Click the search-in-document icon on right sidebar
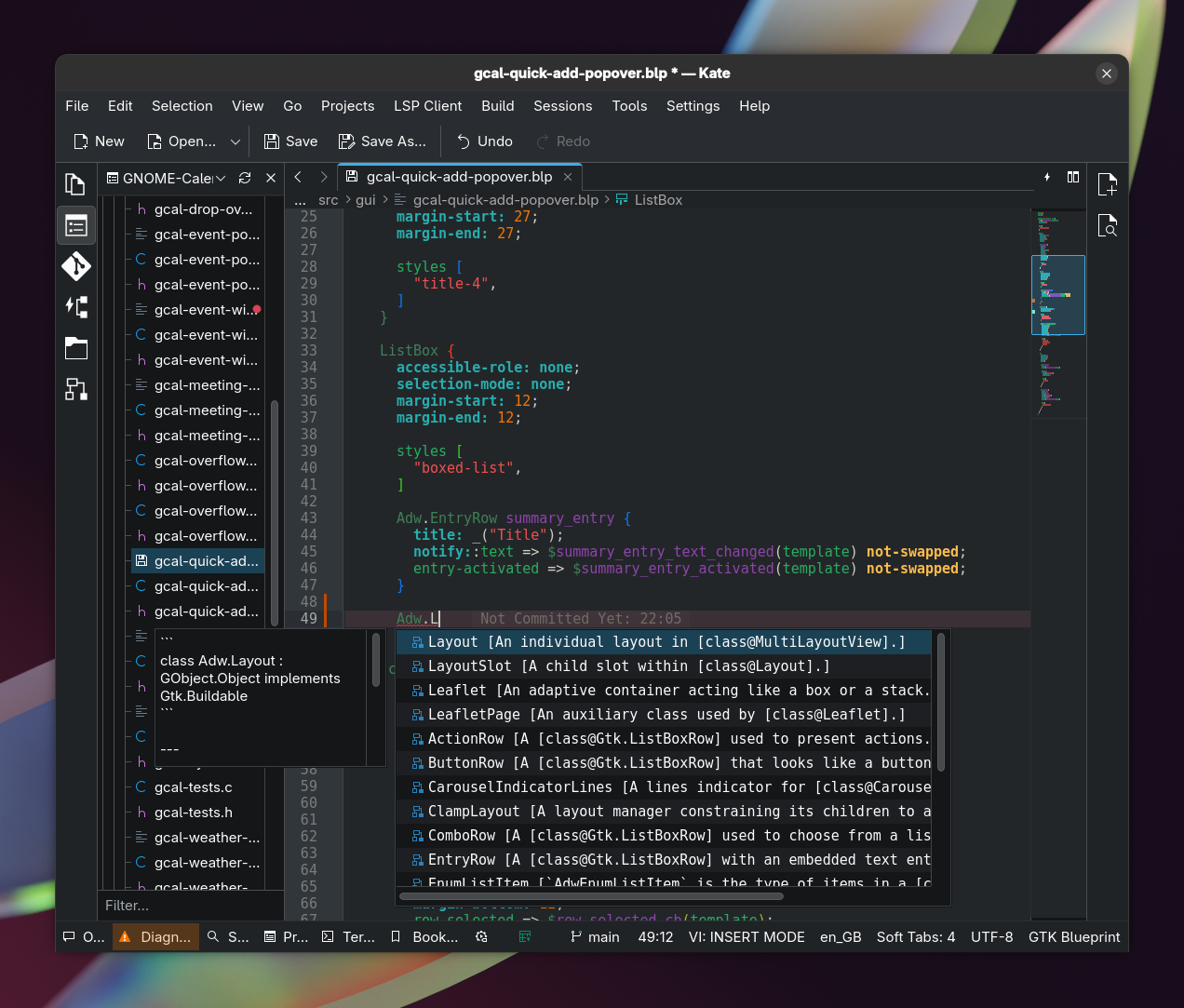 pos(1107,225)
